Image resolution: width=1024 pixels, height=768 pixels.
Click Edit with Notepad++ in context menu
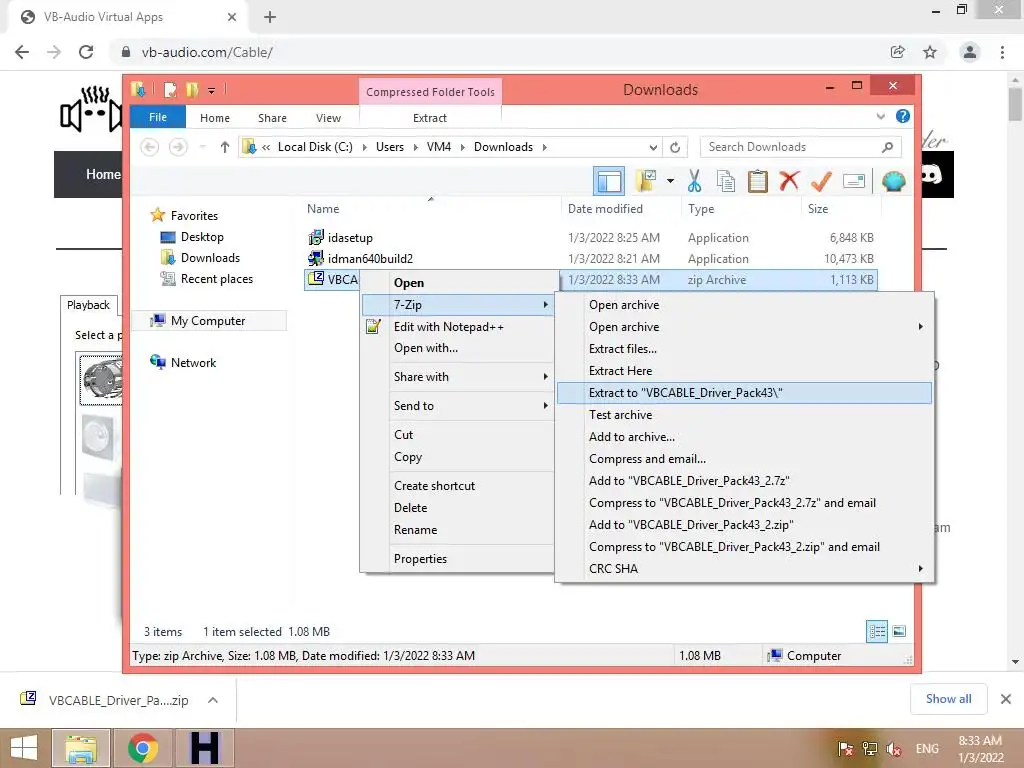click(x=449, y=327)
